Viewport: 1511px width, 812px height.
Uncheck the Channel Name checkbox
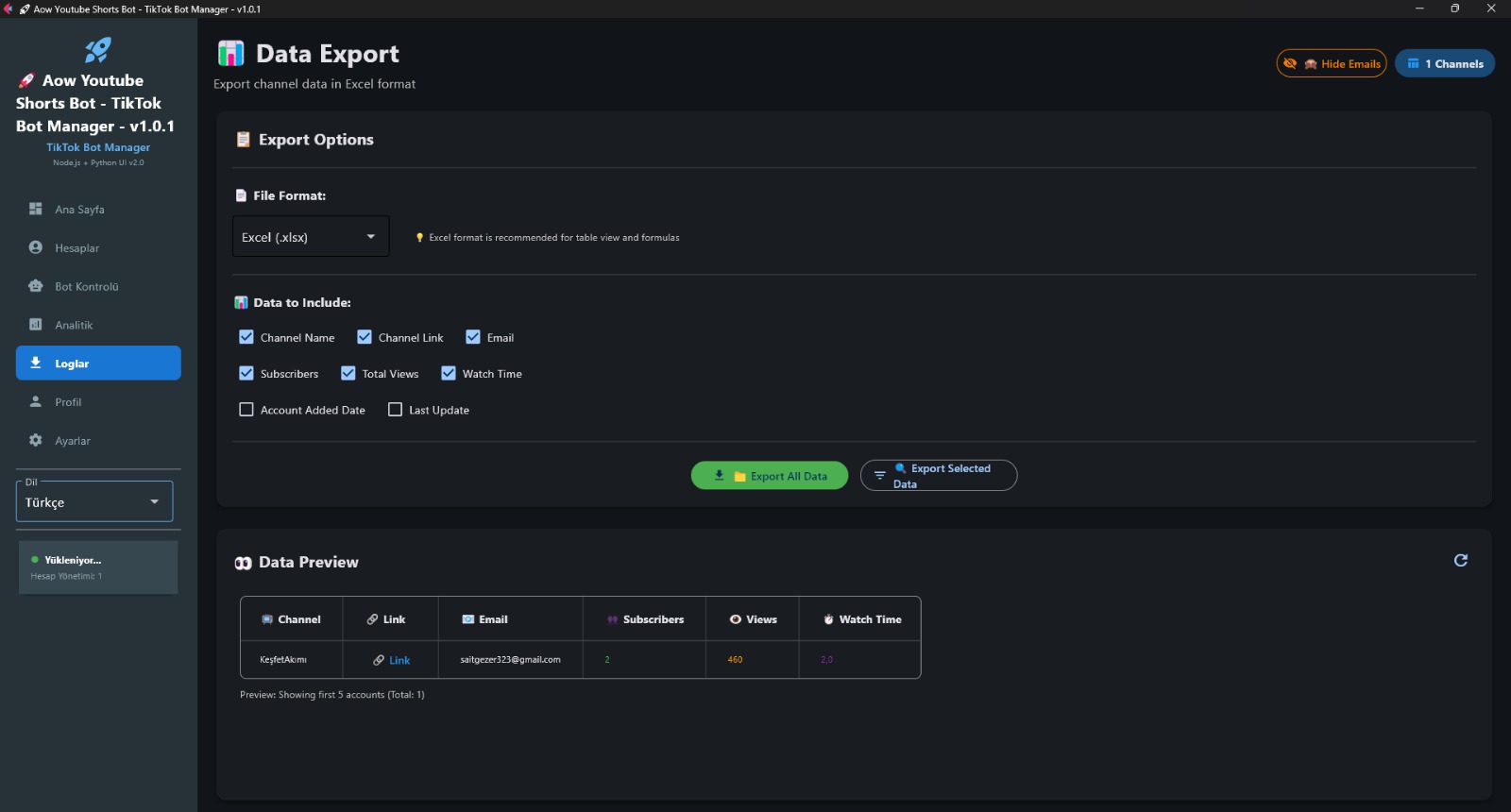[x=246, y=337]
